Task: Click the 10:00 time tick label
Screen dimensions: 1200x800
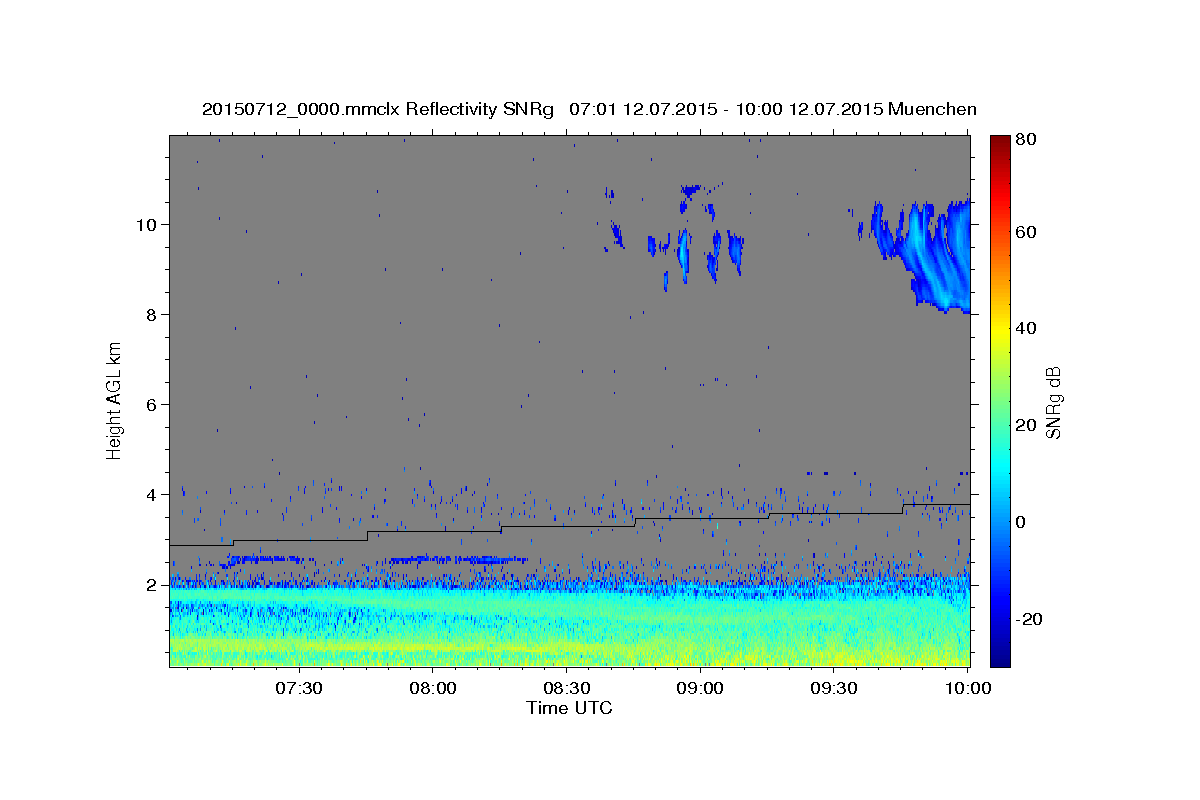Action: point(967,688)
